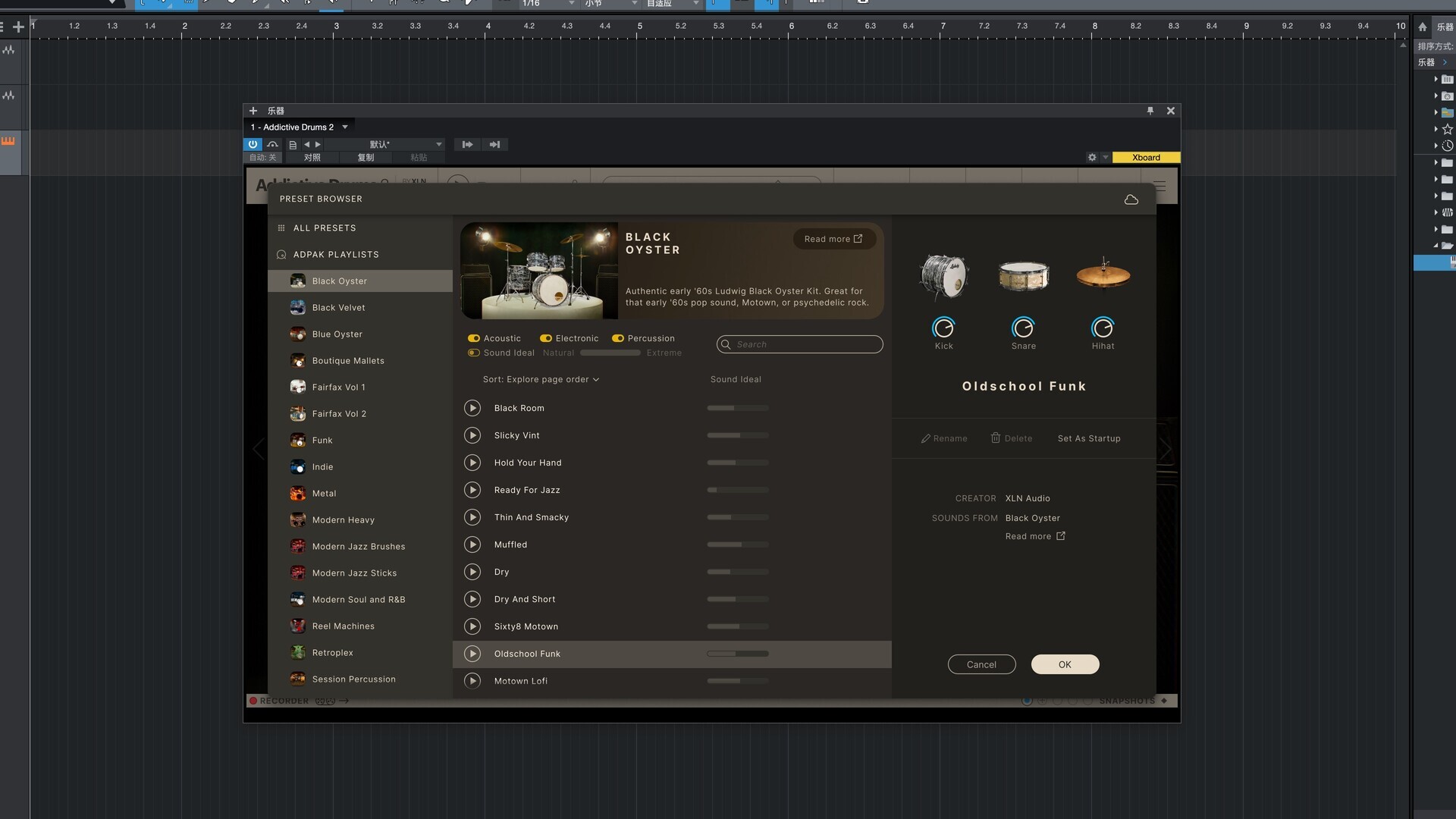Click the Black Room sound ideal bar

(x=738, y=408)
